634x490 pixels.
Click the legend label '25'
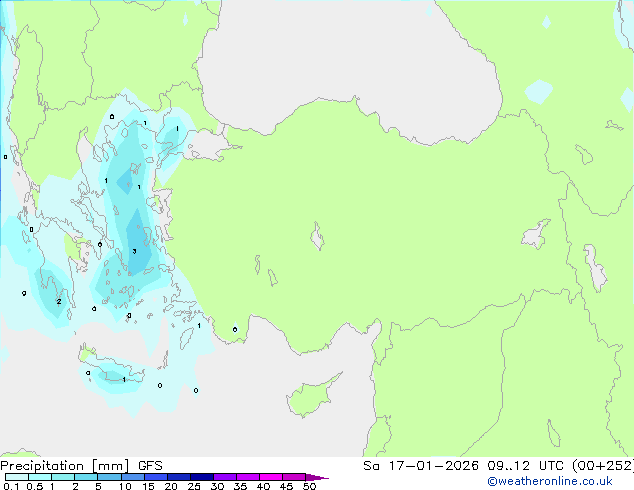194,486
